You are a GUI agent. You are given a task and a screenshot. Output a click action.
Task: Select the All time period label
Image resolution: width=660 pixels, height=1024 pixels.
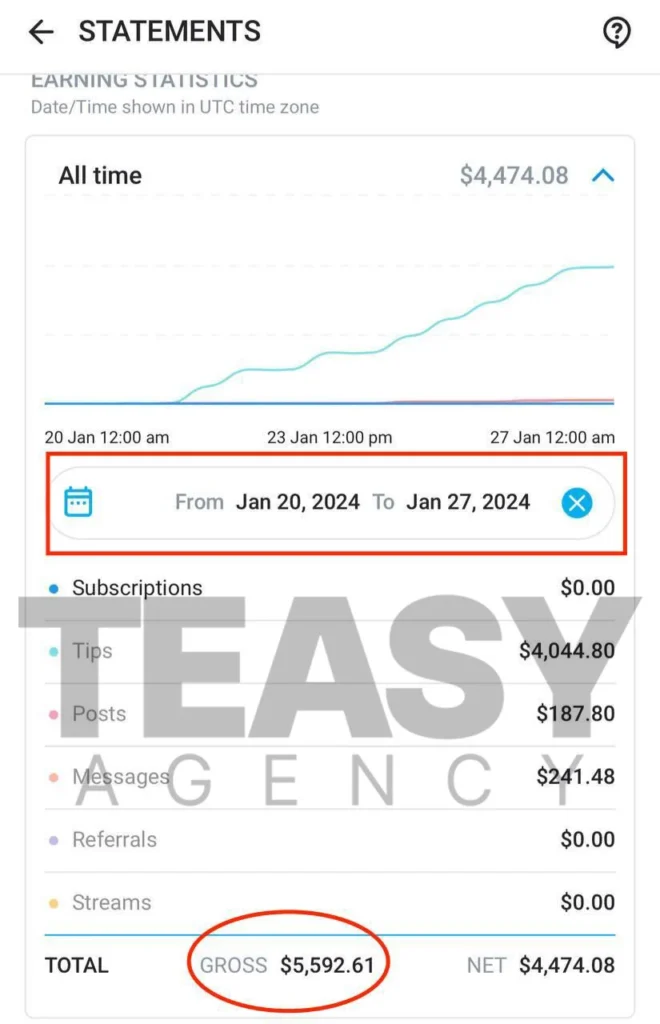100,176
